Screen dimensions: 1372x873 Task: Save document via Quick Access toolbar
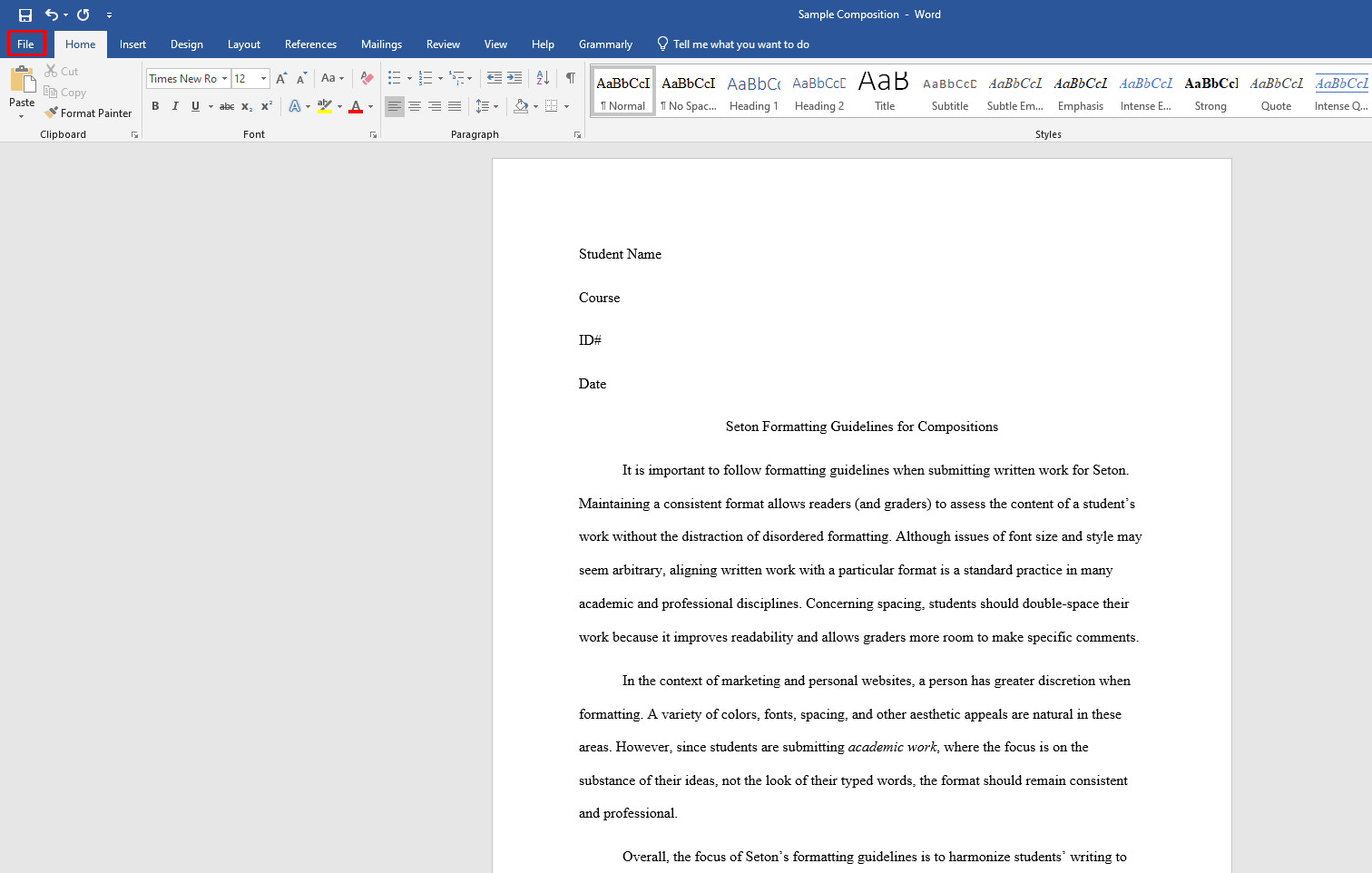pyautogui.click(x=25, y=15)
